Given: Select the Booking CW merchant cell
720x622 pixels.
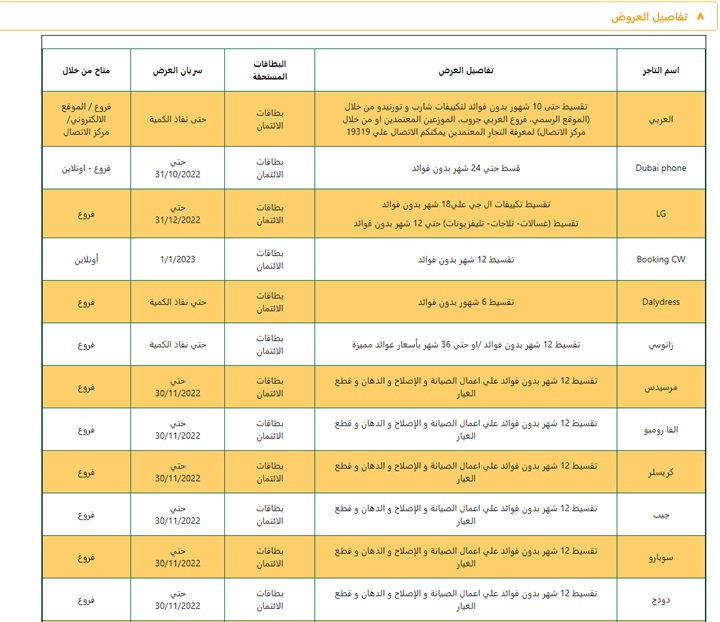Looking at the screenshot, I should 661,259.
